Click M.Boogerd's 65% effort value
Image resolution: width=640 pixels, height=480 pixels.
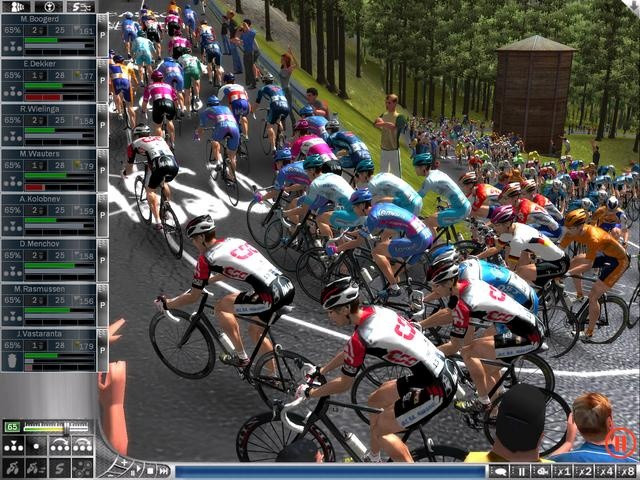pos(13,30)
